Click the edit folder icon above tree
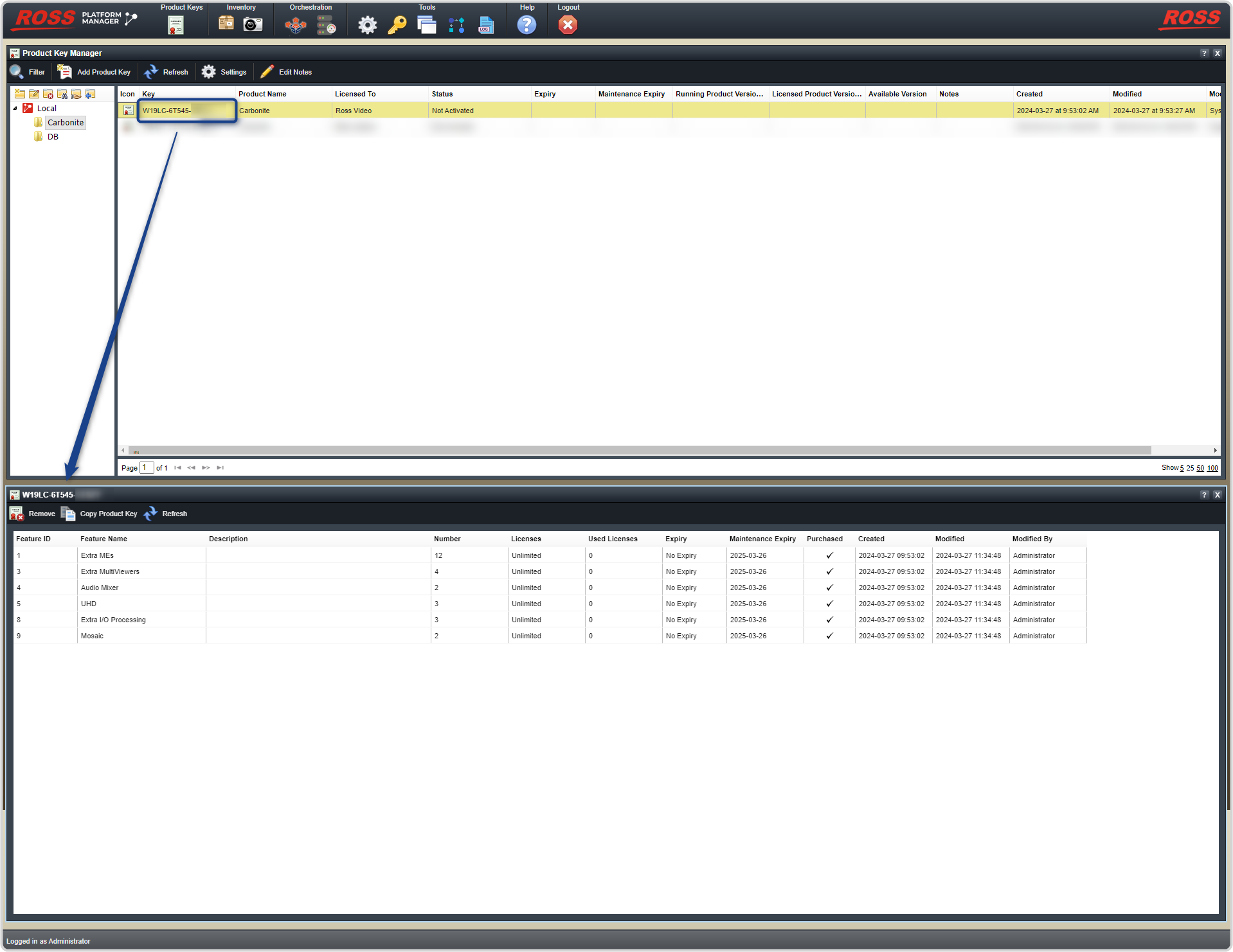The height and width of the screenshot is (952, 1233). click(34, 94)
